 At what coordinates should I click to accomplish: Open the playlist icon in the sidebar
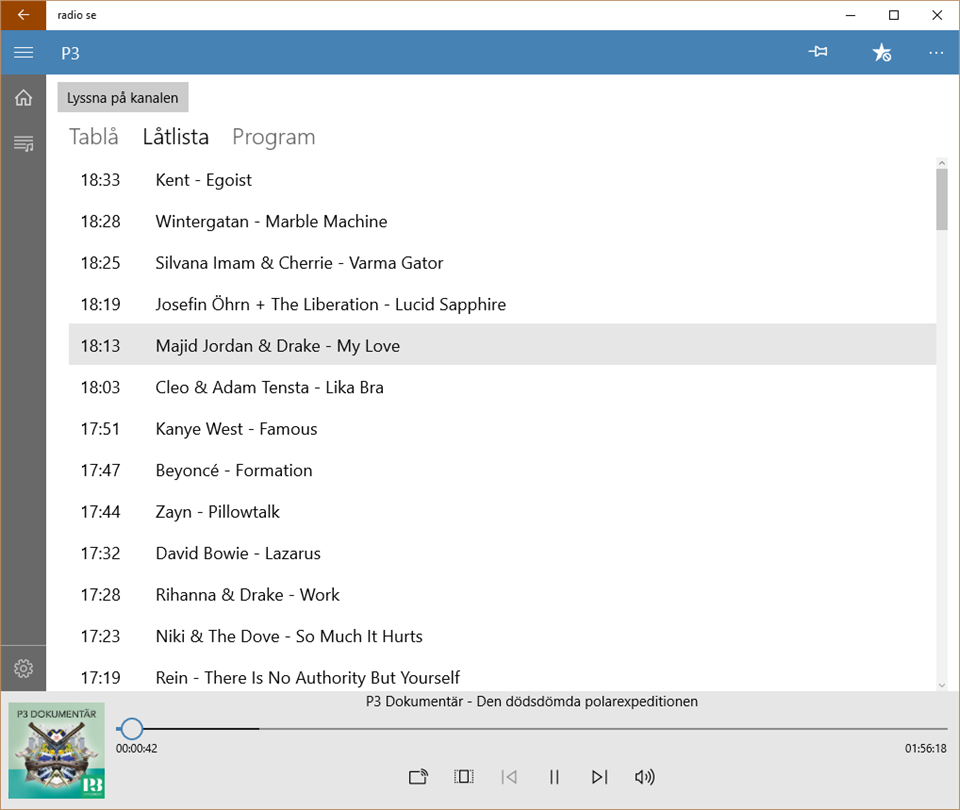pos(23,143)
